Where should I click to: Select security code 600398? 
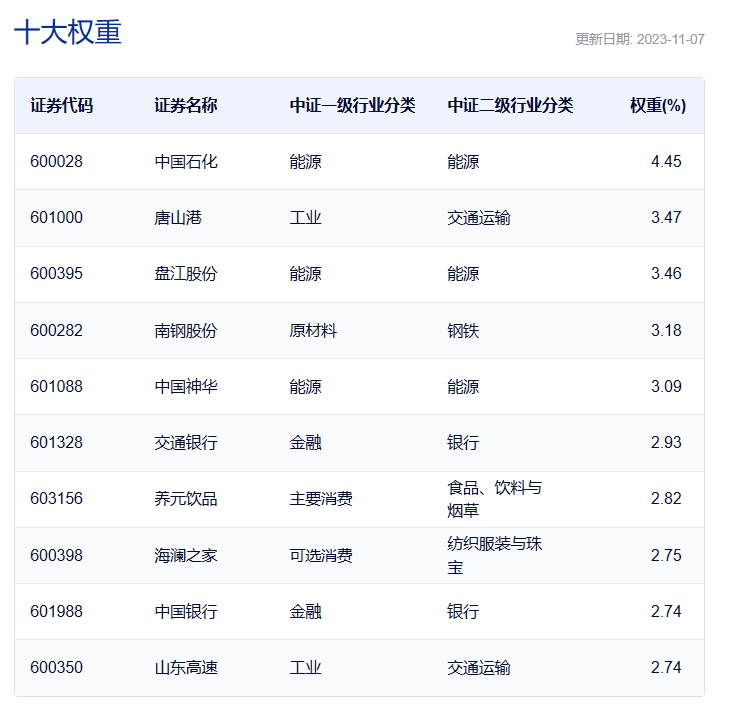pyautogui.click(x=57, y=556)
